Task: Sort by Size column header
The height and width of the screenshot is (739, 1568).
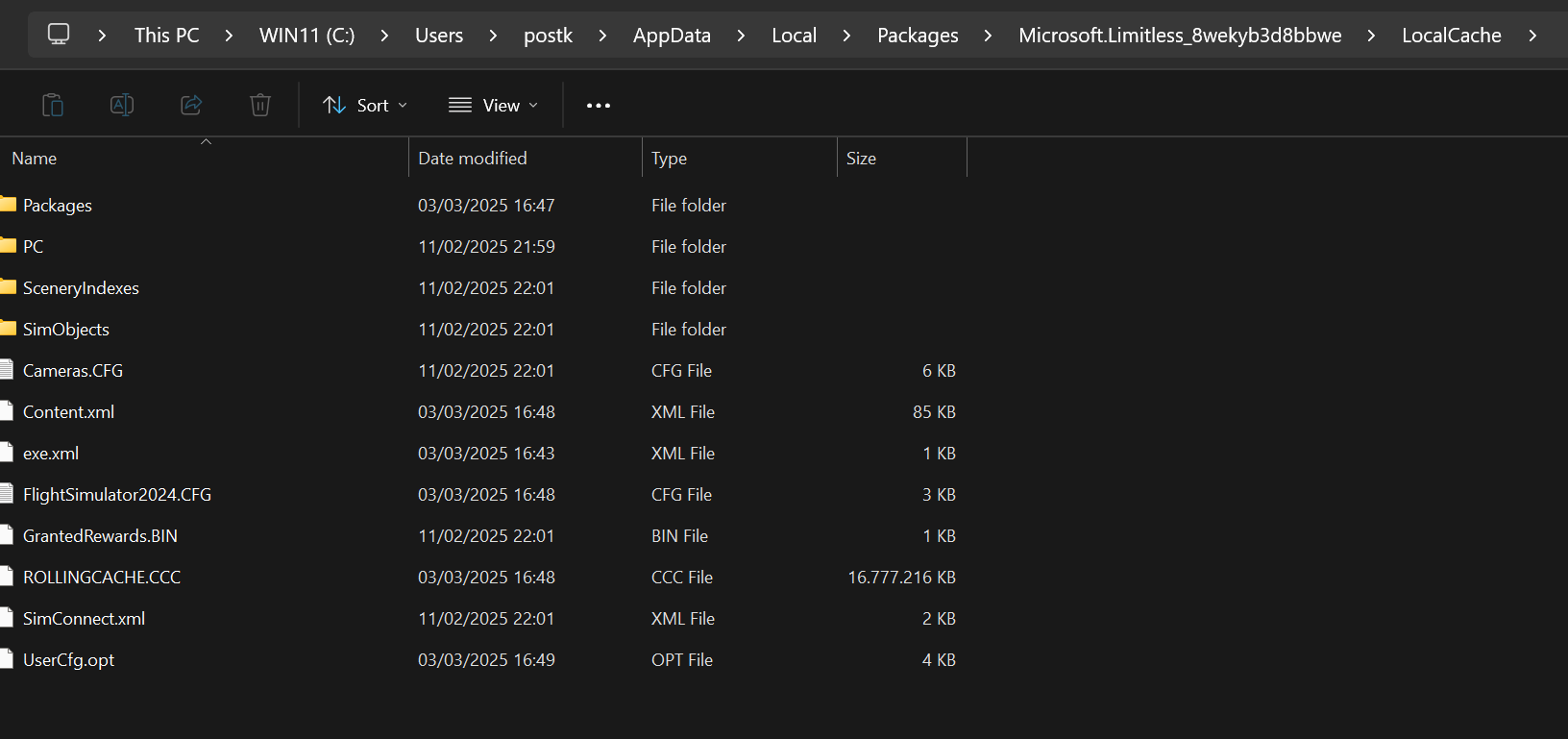Action: pos(902,158)
